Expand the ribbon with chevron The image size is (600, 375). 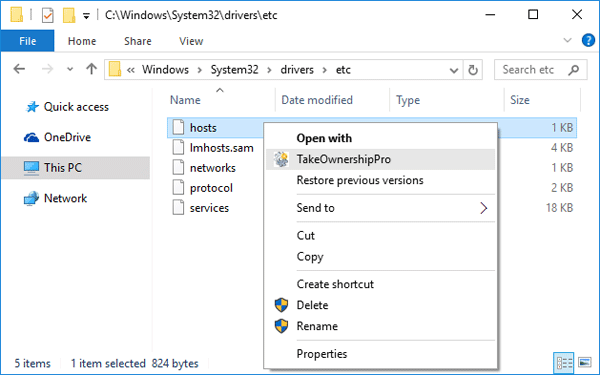pyautogui.click(x=567, y=40)
